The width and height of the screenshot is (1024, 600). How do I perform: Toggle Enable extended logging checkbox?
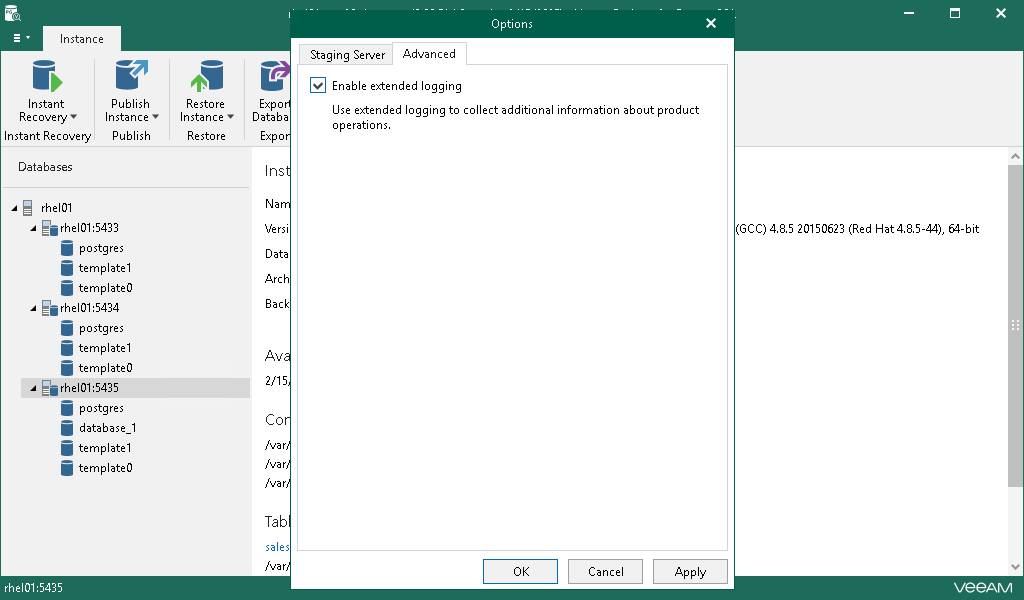coord(318,86)
